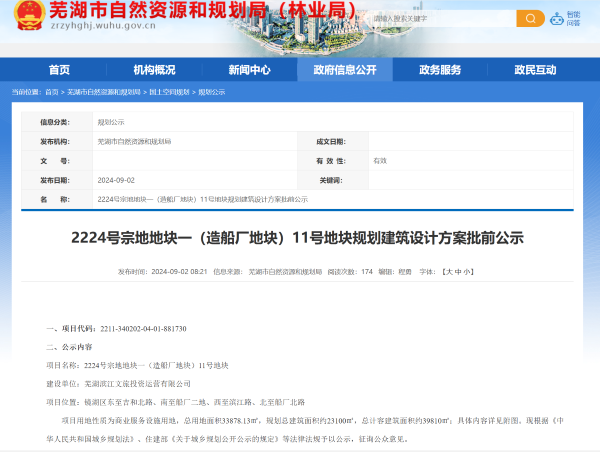
Task: Navigate to the 政民互动 tab
Action: point(535,70)
